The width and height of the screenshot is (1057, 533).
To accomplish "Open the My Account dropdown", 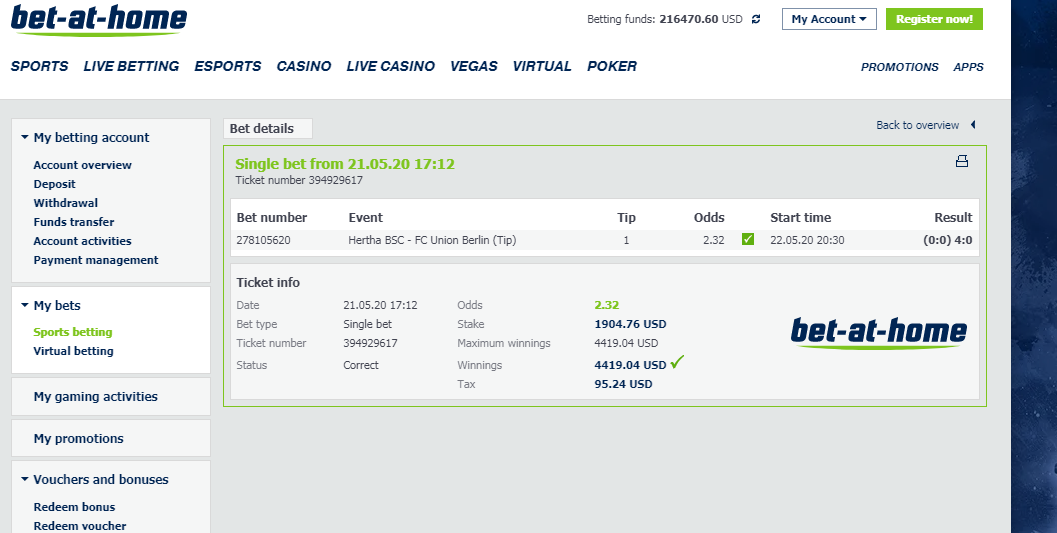I will pyautogui.click(x=829, y=19).
